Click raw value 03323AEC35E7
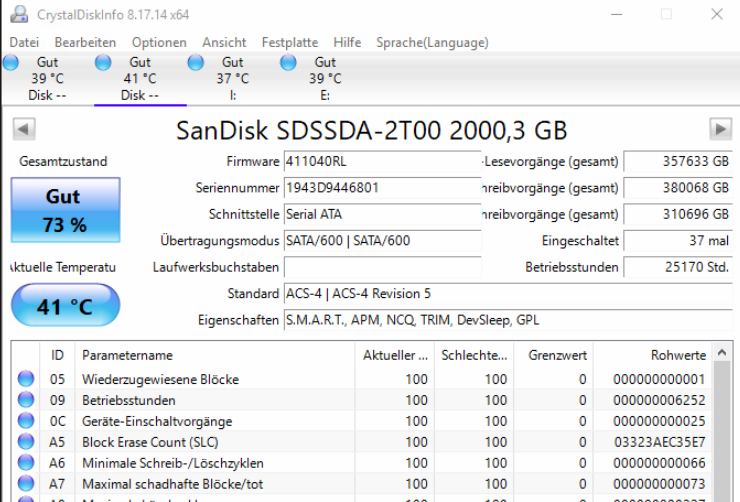Image resolution: width=740 pixels, height=502 pixels. pyautogui.click(x=659, y=442)
